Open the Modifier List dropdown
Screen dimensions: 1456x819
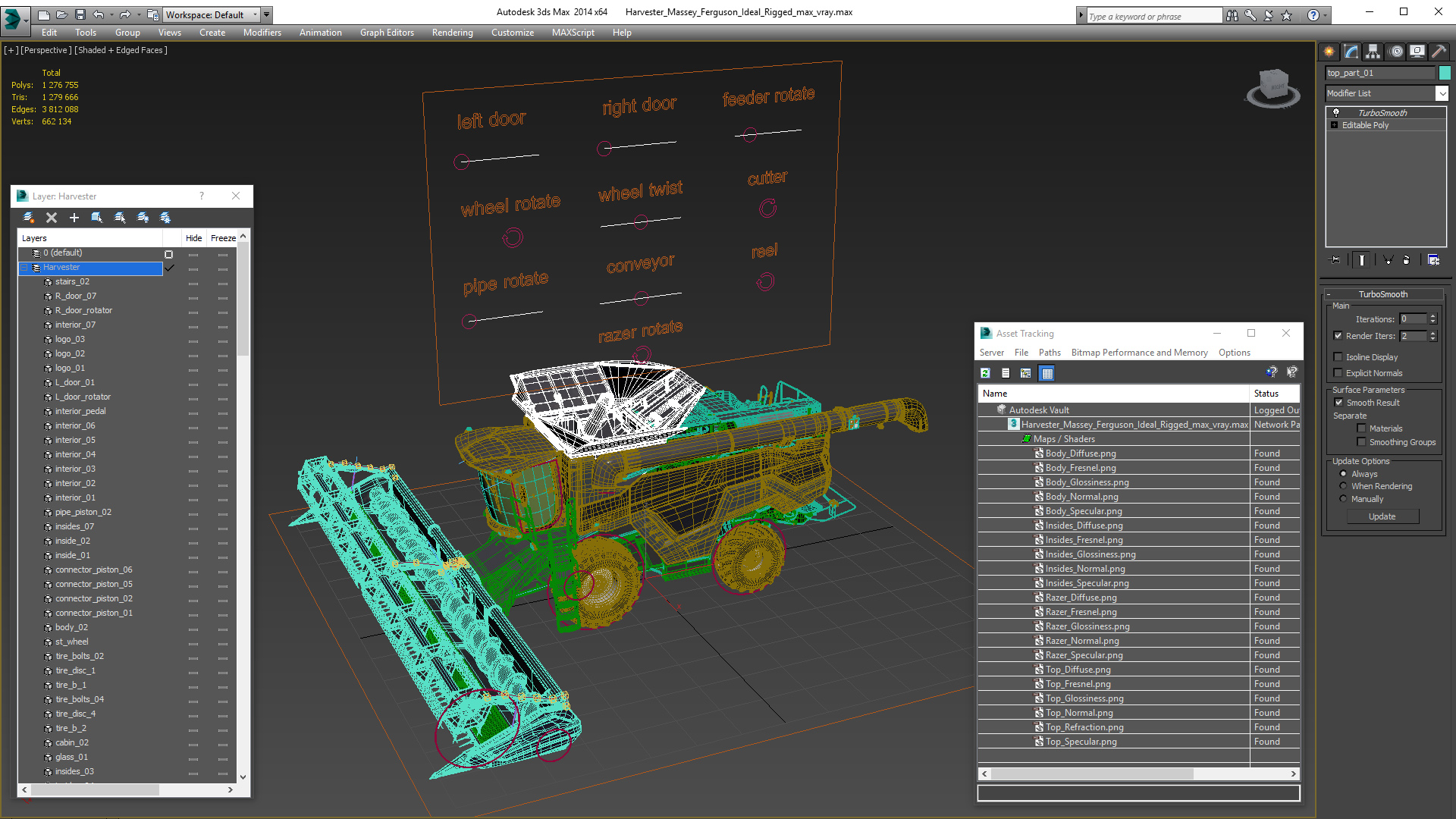click(x=1442, y=93)
